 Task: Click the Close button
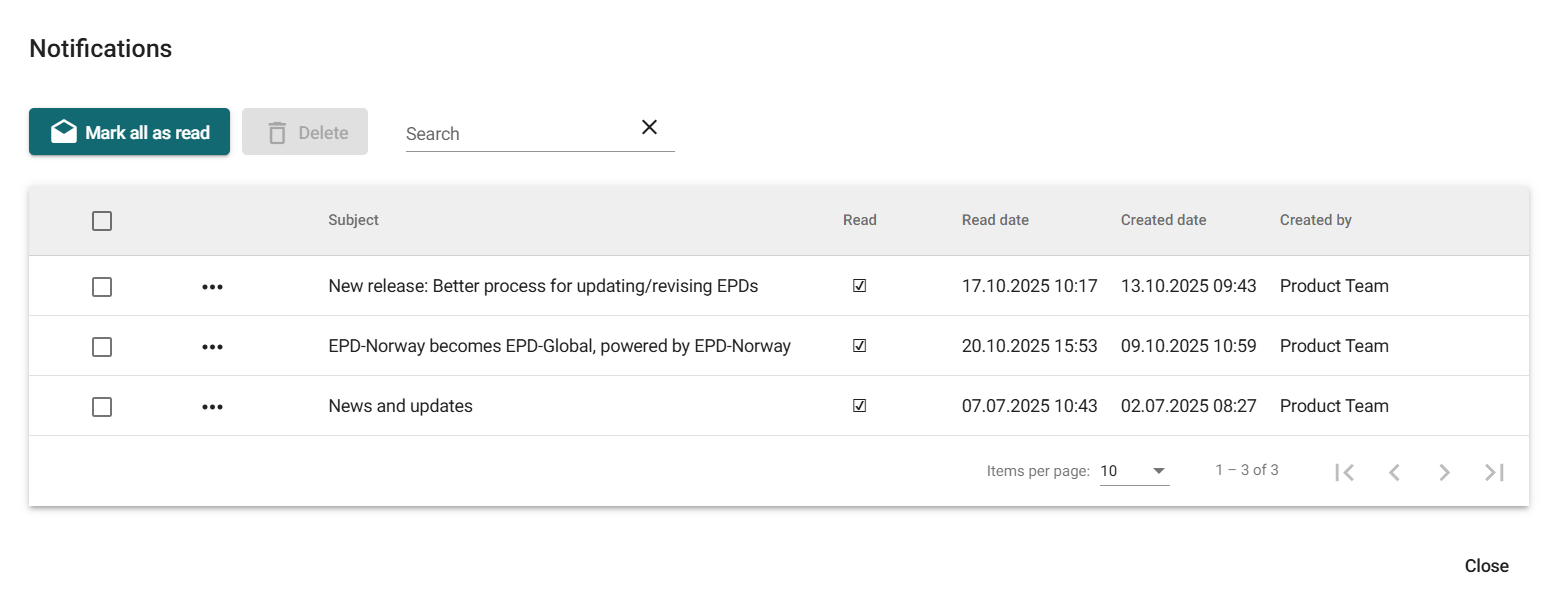(1486, 566)
